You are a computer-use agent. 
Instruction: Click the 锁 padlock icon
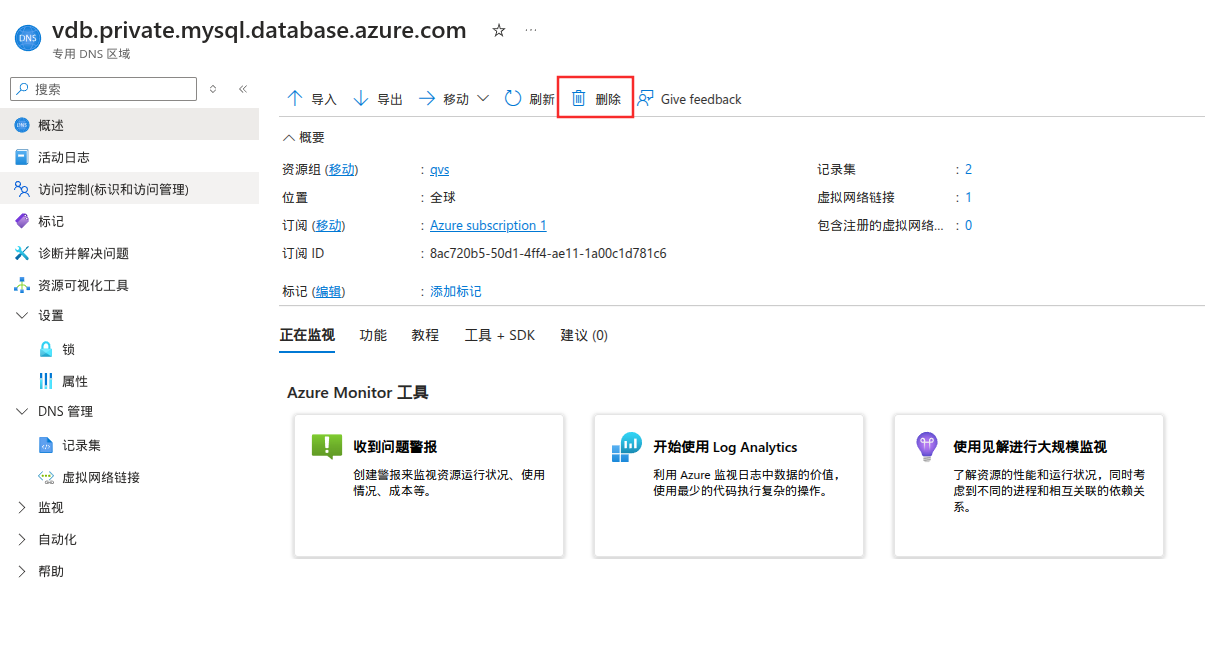46,349
